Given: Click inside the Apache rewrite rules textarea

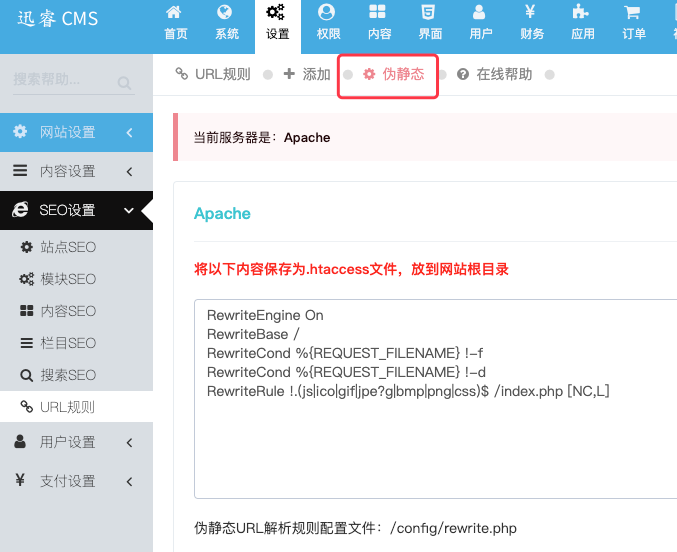Looking at the screenshot, I should pyautogui.click(x=436, y=399).
